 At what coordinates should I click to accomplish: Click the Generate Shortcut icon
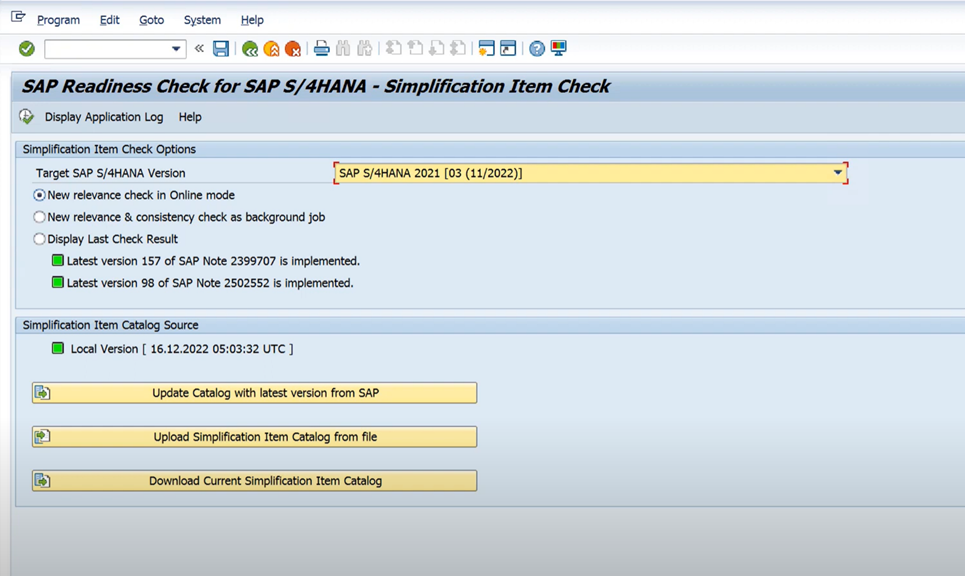508,48
